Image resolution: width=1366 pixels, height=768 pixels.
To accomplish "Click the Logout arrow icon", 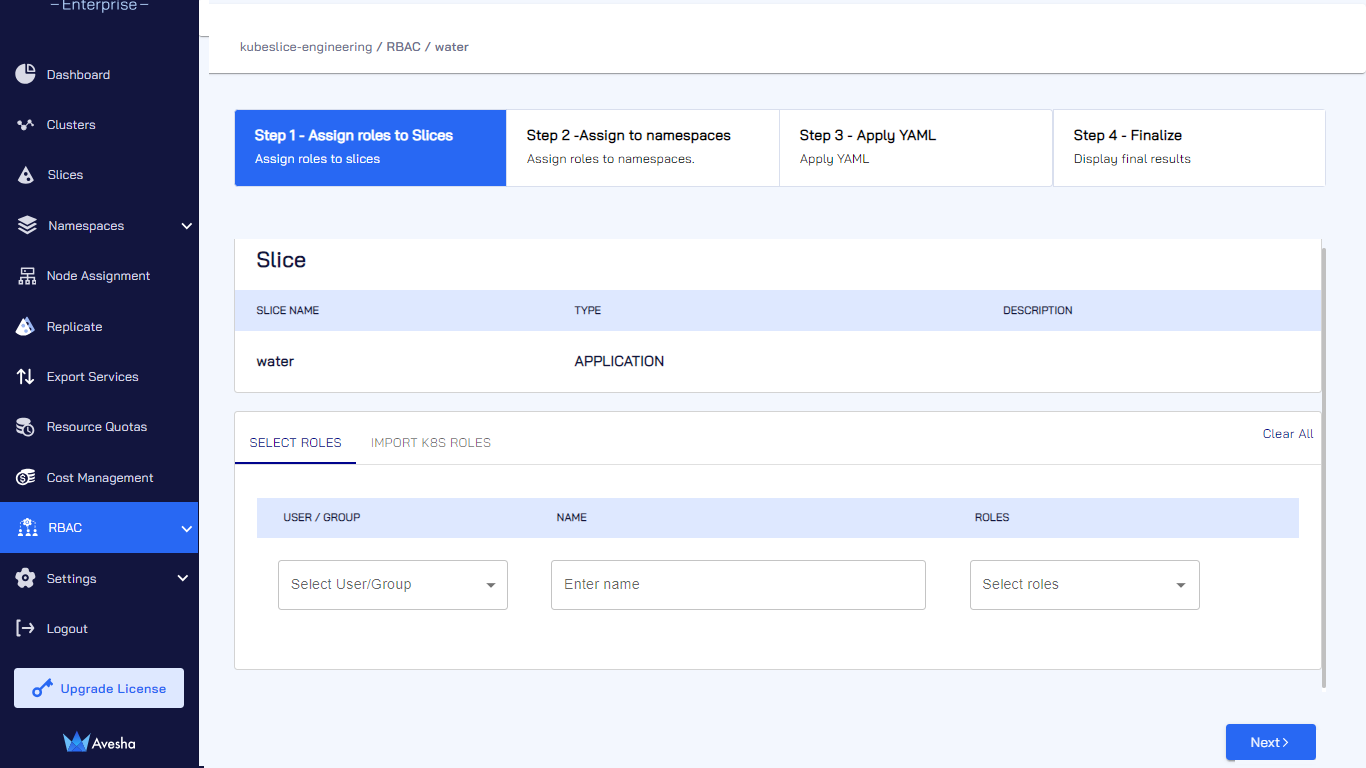I will [26, 628].
